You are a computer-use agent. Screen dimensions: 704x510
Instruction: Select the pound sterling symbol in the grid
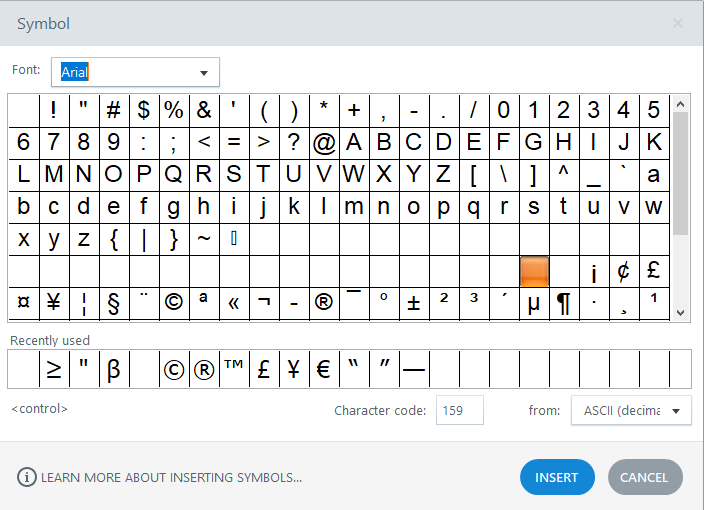pos(654,271)
